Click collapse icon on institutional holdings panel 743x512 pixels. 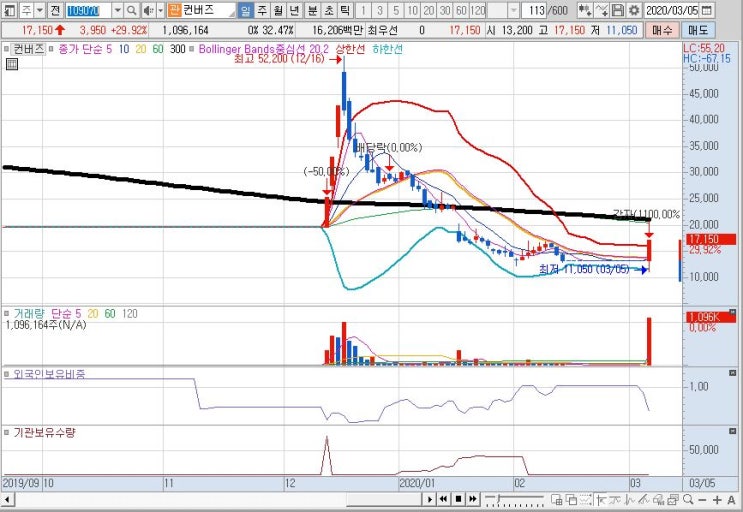pos(733,431)
